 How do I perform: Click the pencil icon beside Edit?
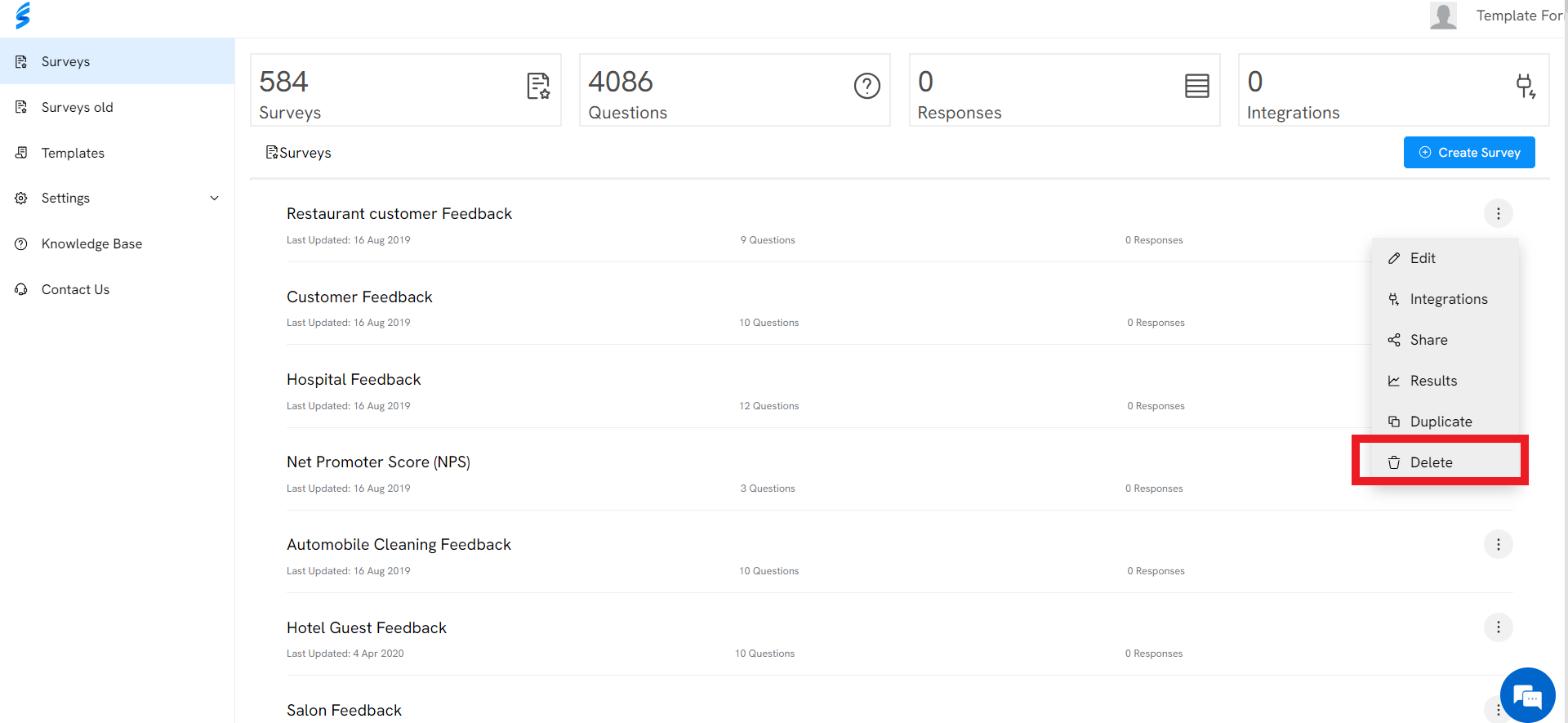pyautogui.click(x=1394, y=258)
